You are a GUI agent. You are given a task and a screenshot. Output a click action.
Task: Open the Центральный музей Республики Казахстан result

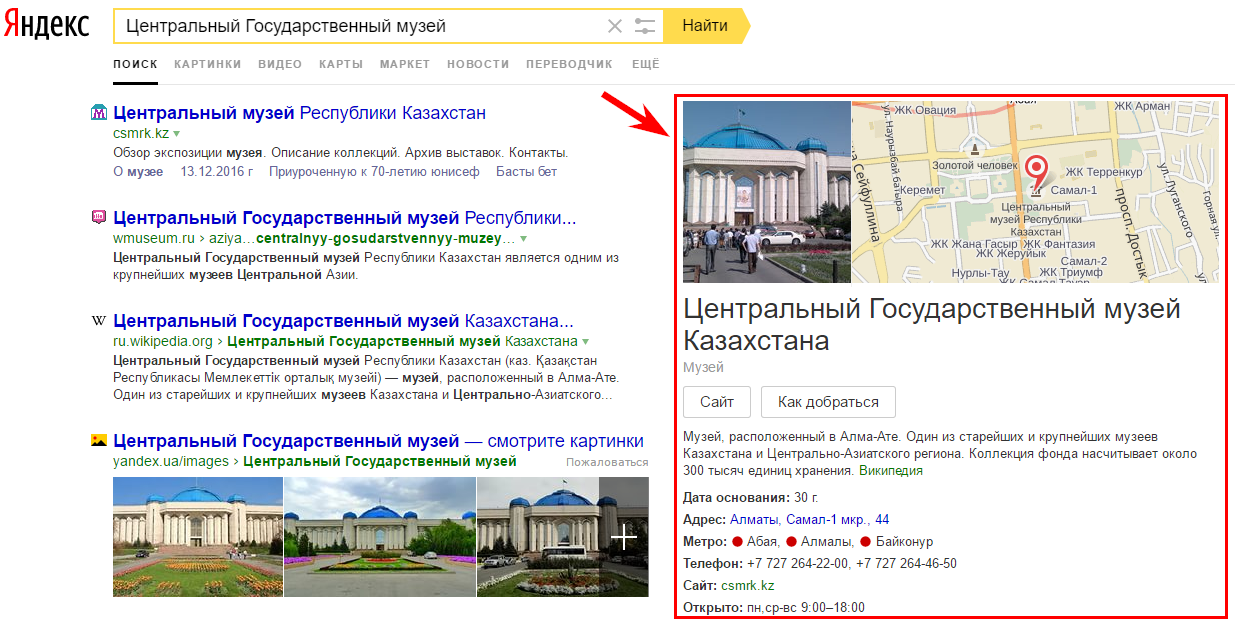[300, 113]
